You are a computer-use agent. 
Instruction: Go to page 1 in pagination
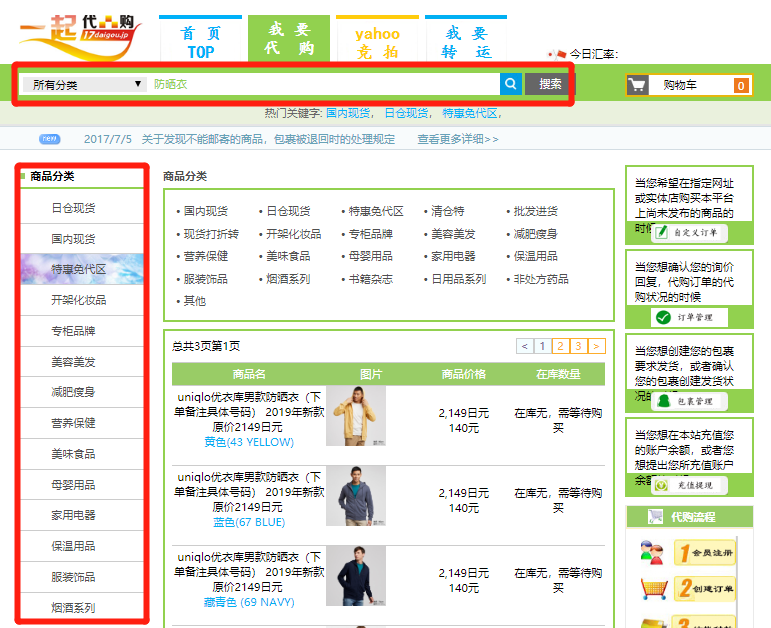[x=542, y=346]
